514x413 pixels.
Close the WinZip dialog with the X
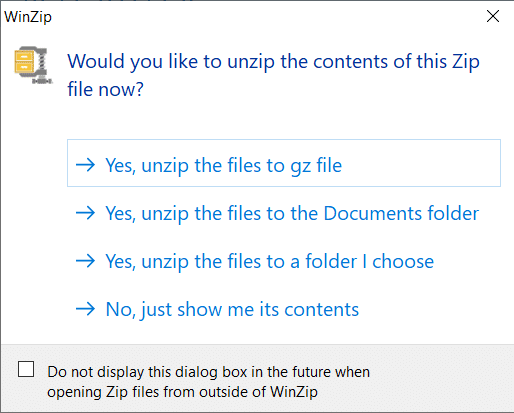[493, 16]
